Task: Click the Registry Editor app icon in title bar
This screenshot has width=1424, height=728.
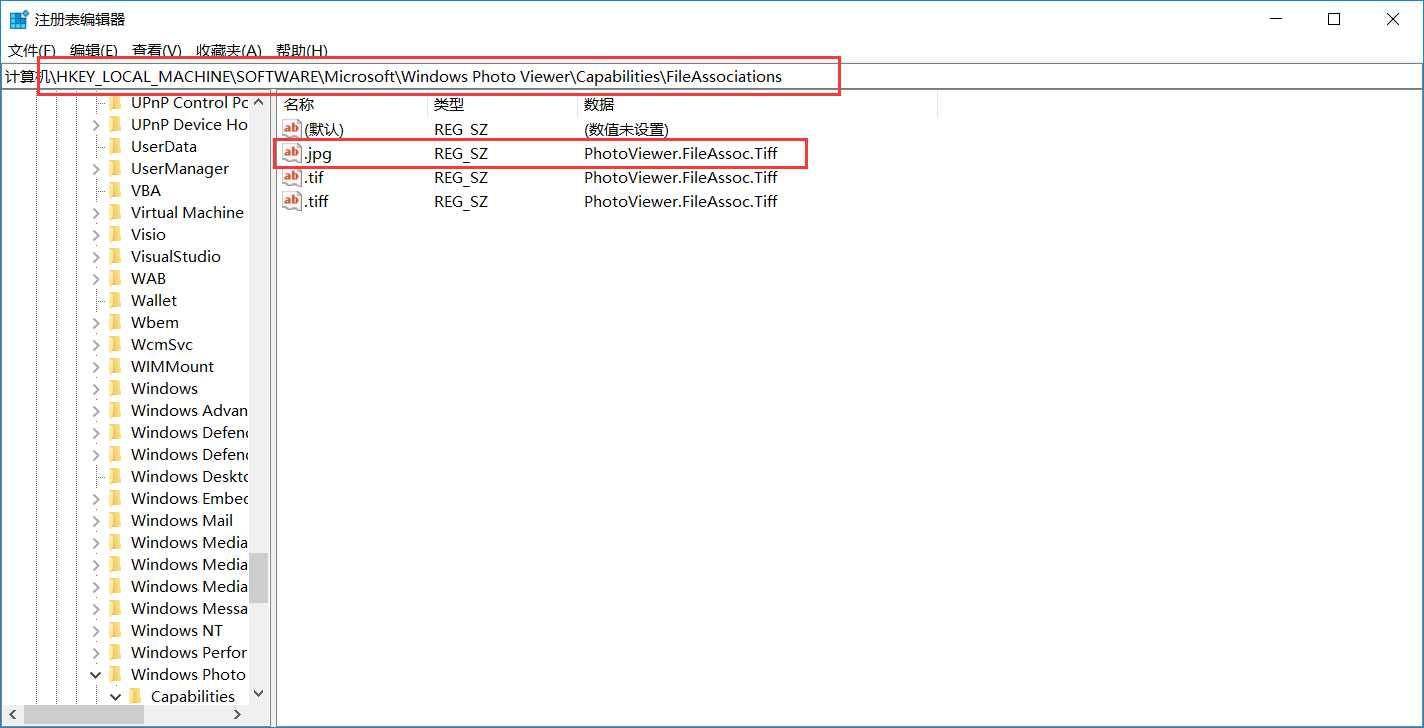Action: tap(18, 19)
